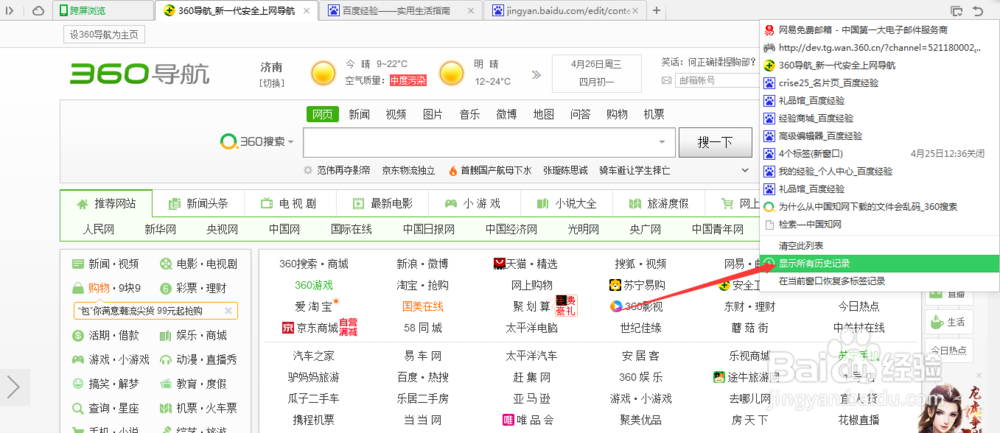
Task: Close the 百度经验 实用生活指南 tab
Action: 471,10
